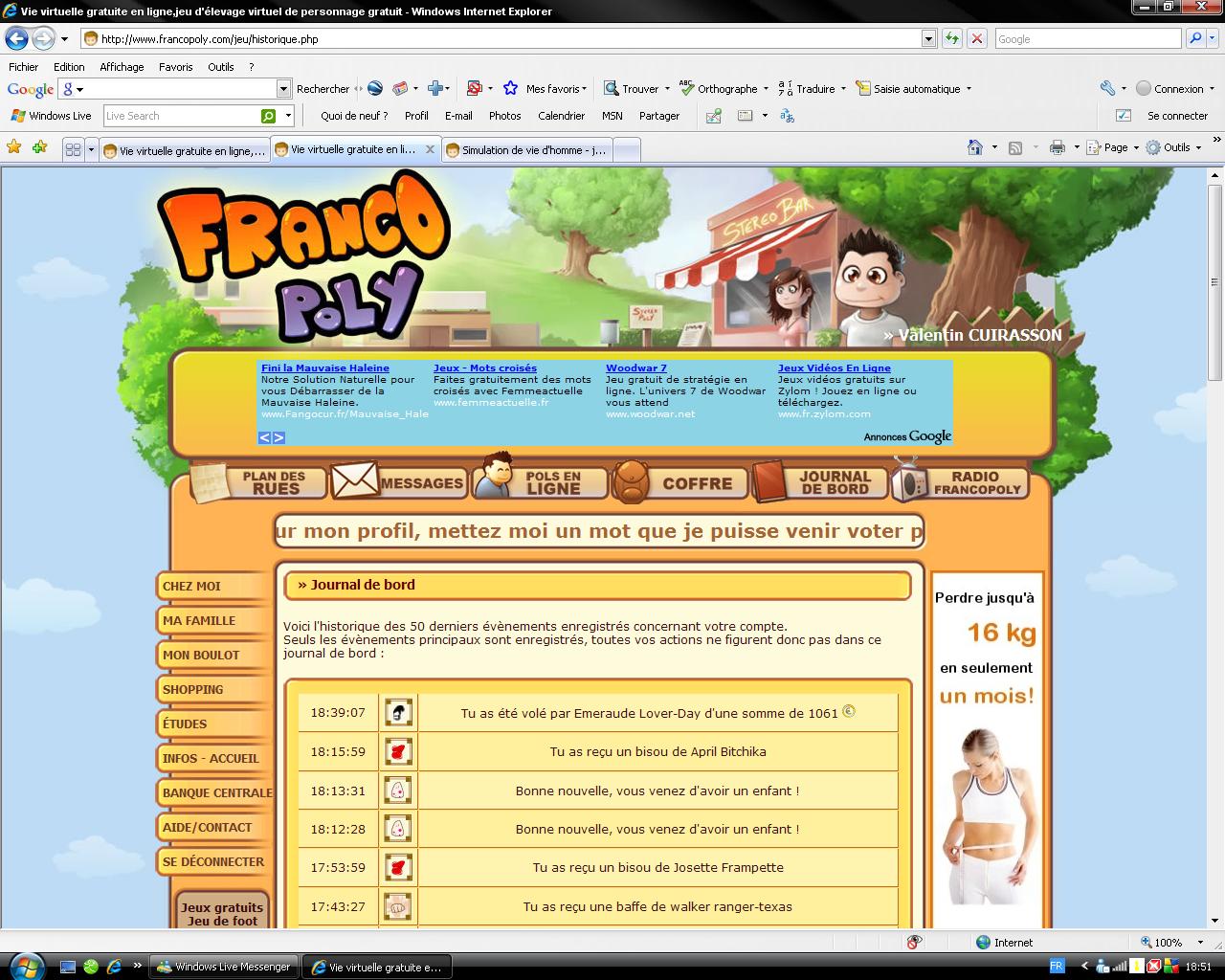Open the Coffre backpack button

(679, 481)
